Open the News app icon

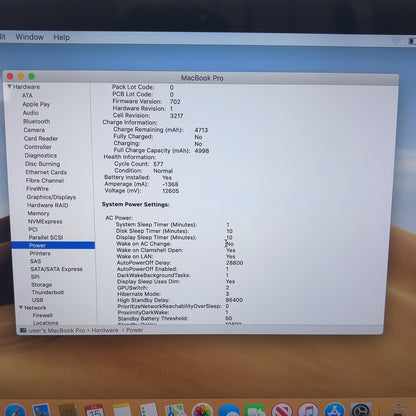(x=282, y=410)
